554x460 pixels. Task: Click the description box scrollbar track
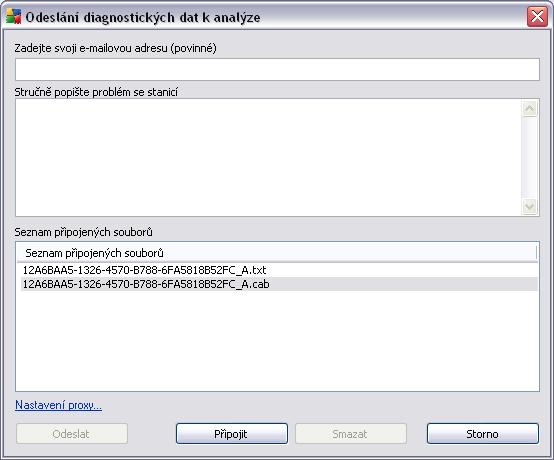pos(529,158)
